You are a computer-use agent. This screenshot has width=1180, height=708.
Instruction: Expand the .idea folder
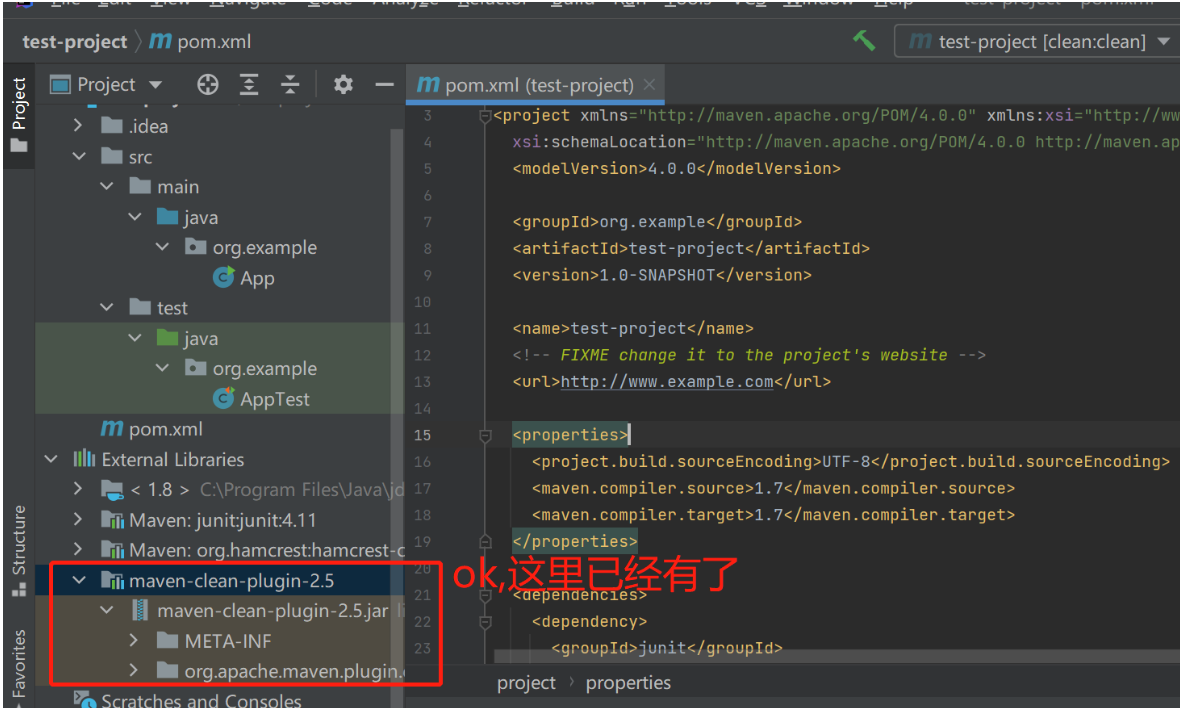point(78,126)
